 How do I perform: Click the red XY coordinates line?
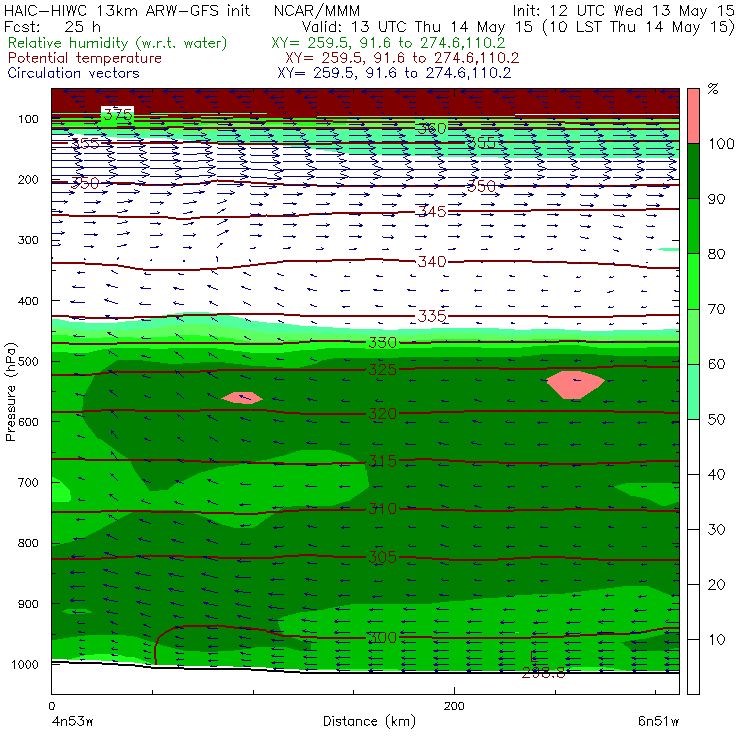point(402,59)
